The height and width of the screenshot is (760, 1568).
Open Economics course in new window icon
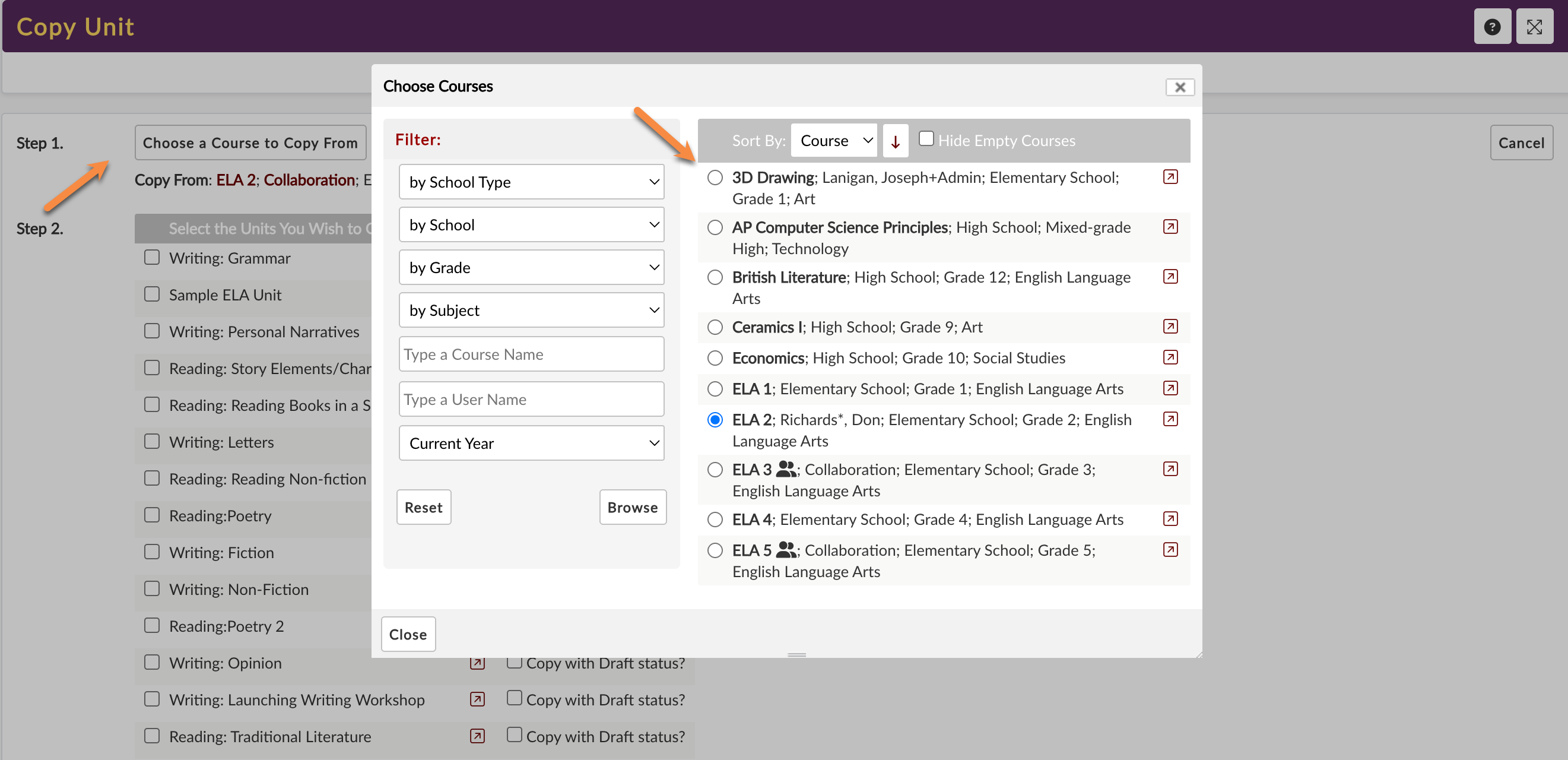(1169, 357)
